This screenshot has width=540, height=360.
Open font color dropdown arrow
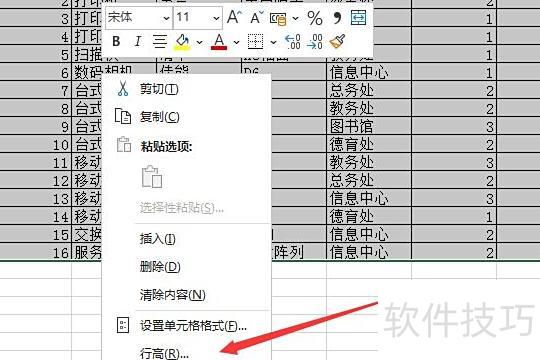click(x=236, y=42)
